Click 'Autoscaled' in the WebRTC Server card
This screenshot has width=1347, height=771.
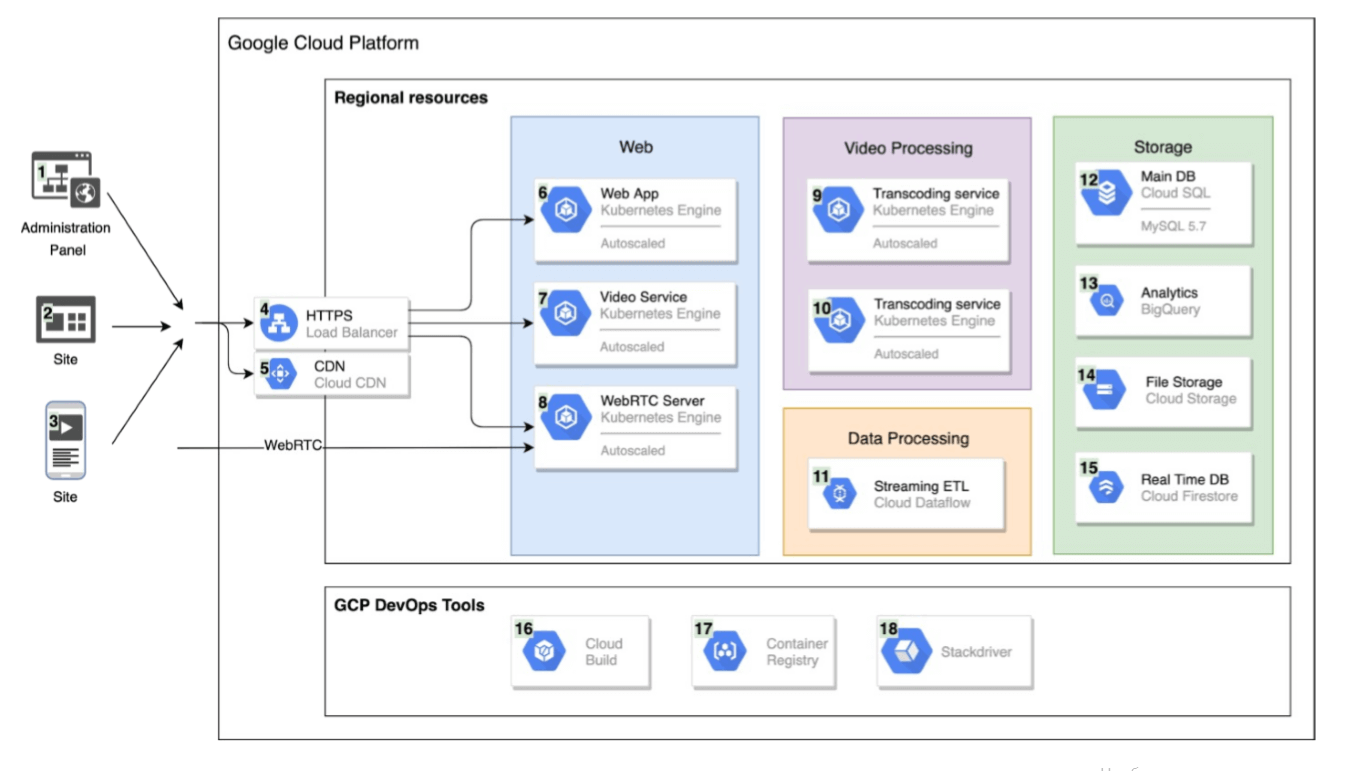click(x=632, y=451)
